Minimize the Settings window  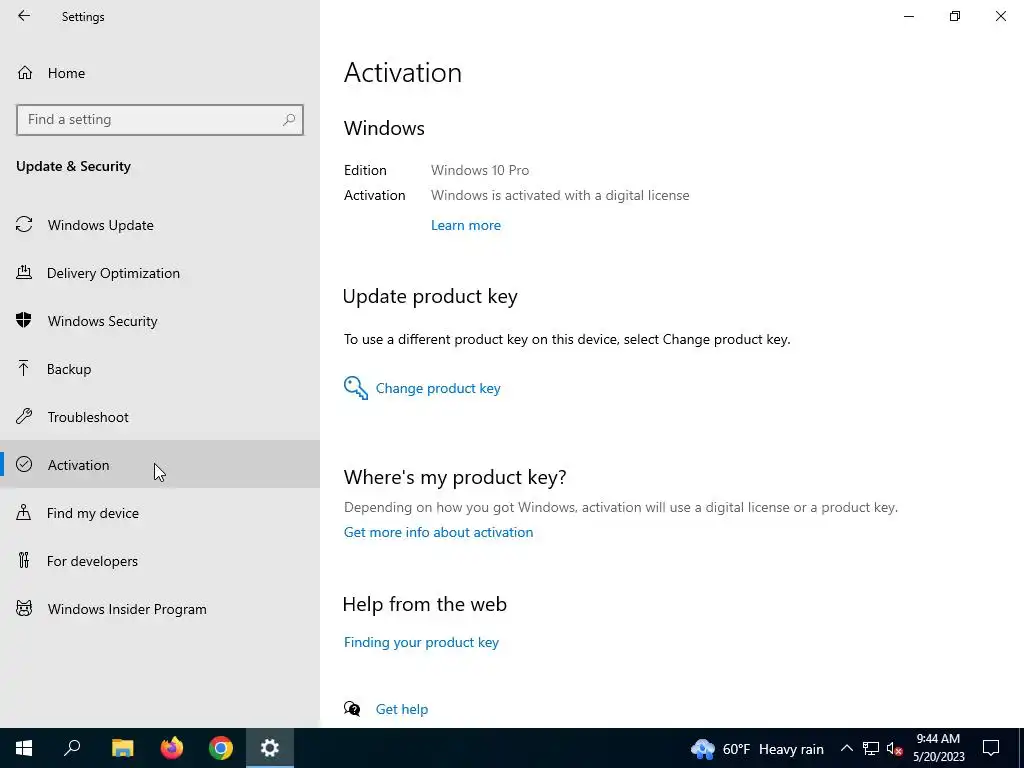click(x=908, y=16)
